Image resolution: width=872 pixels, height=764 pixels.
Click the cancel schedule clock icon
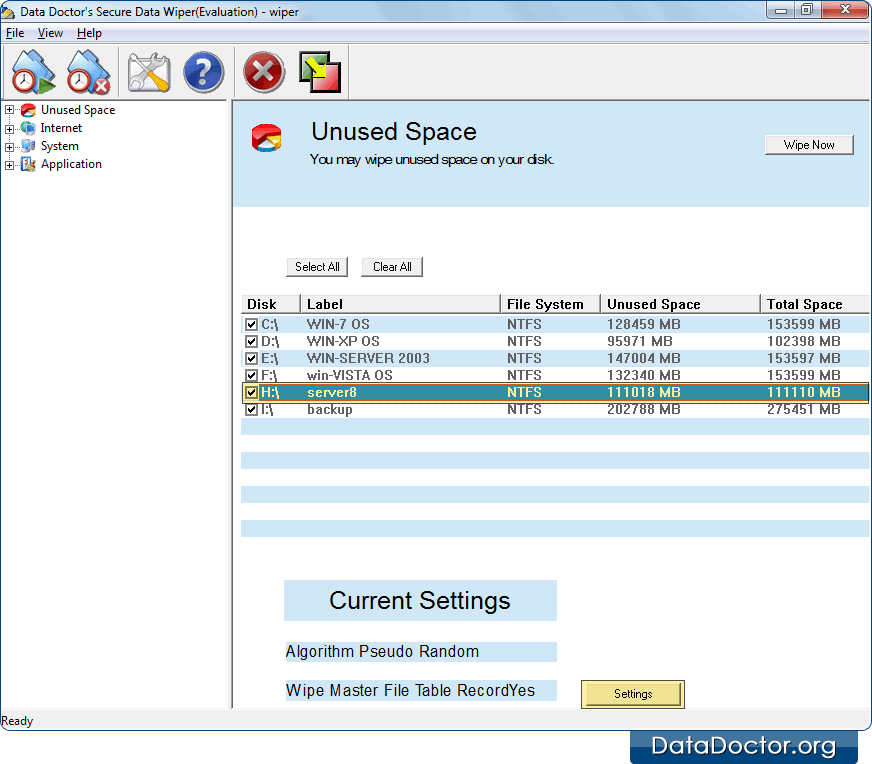(x=88, y=72)
